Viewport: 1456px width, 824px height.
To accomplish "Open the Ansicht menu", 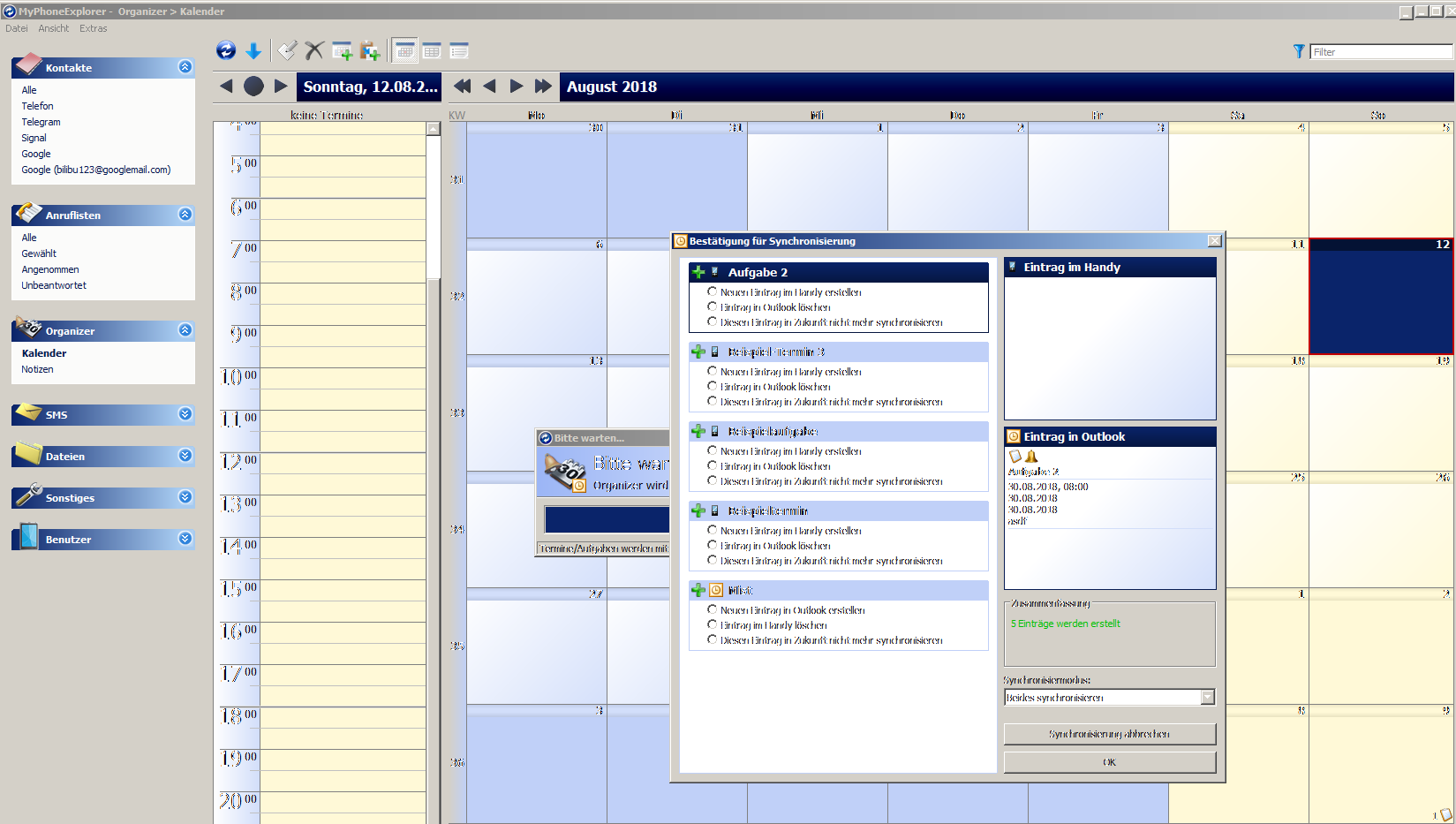I will tap(54, 28).
